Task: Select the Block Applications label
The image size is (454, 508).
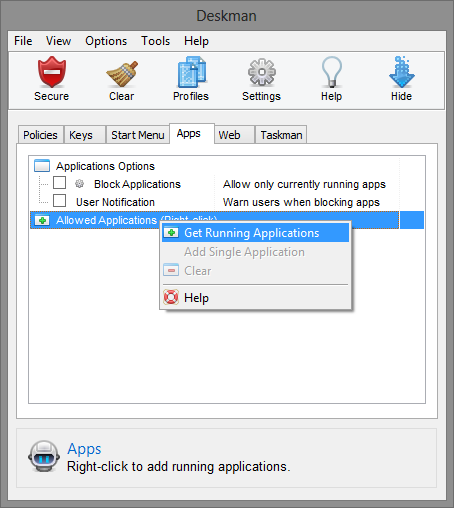Action: (137, 184)
